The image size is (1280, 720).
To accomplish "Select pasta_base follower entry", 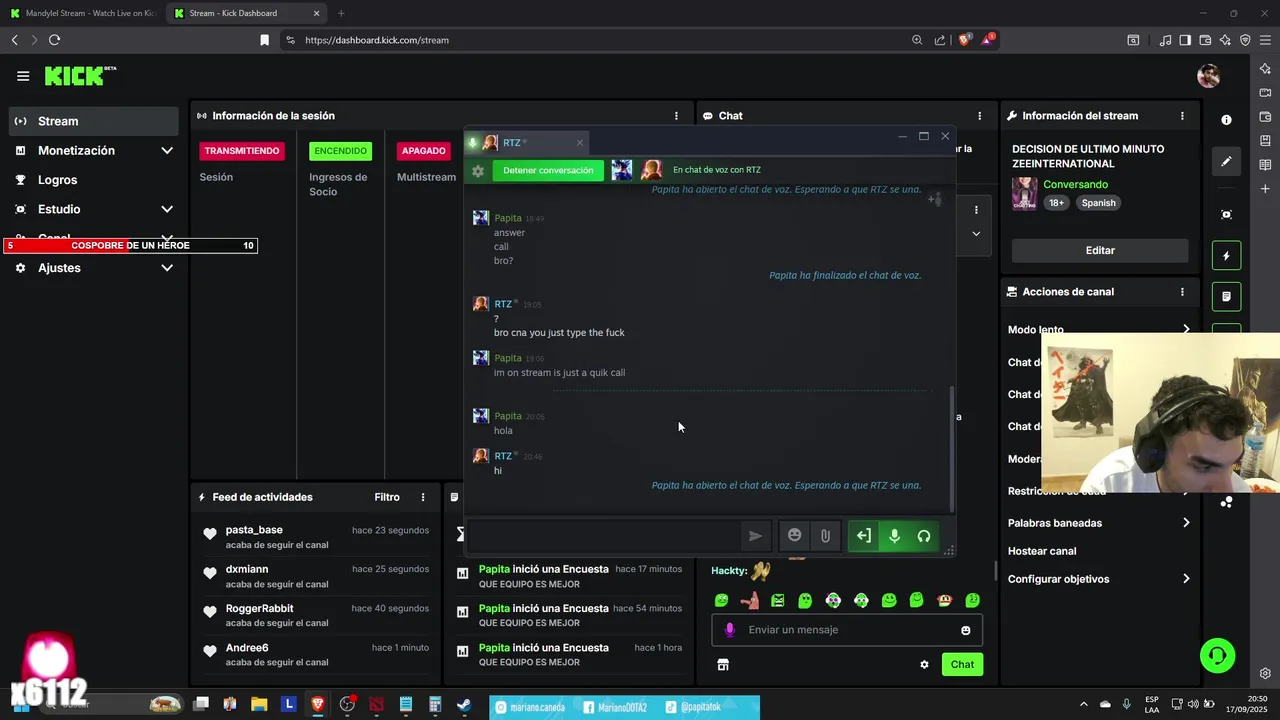I will pos(316,537).
